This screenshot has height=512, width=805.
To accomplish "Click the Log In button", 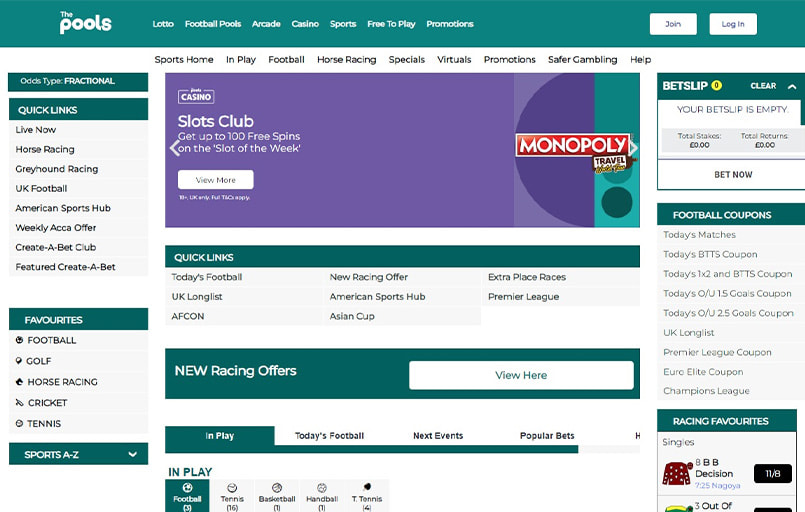I will pos(733,24).
